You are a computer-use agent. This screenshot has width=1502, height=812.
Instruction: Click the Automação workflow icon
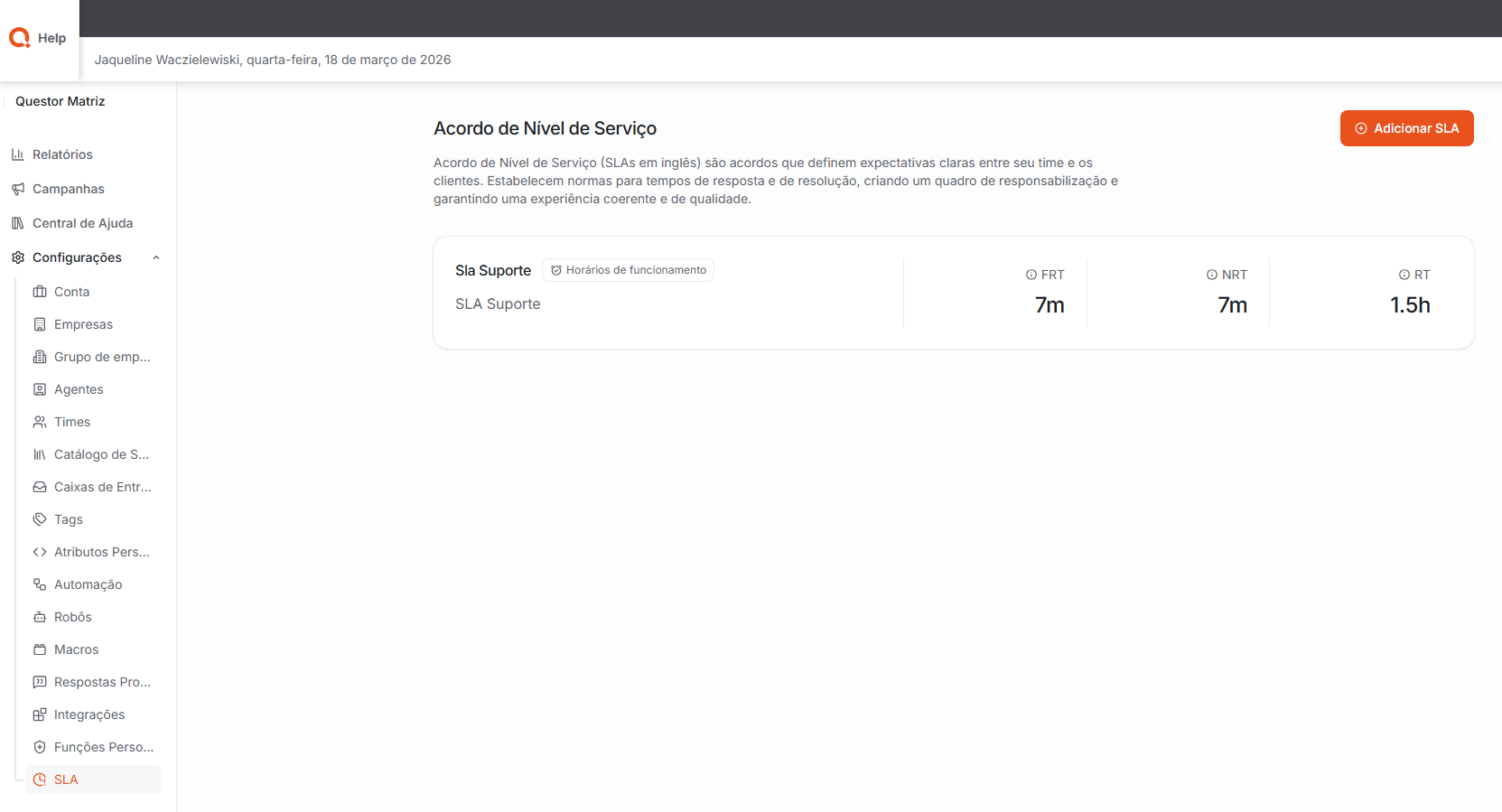(40, 584)
